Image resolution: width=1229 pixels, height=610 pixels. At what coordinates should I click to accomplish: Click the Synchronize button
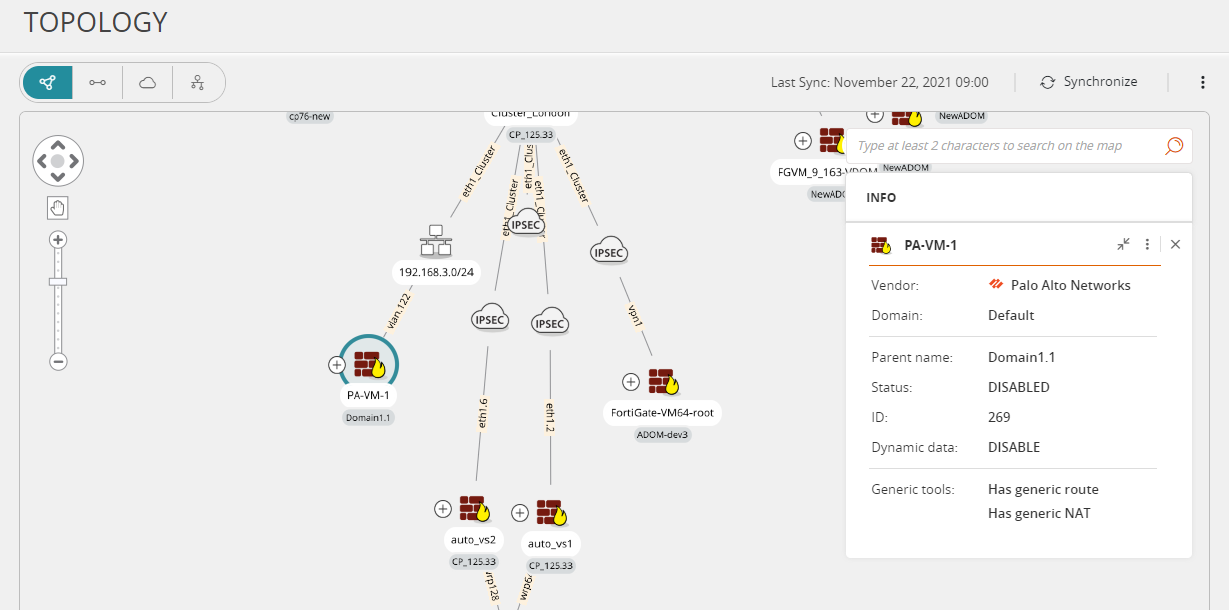(x=1089, y=82)
